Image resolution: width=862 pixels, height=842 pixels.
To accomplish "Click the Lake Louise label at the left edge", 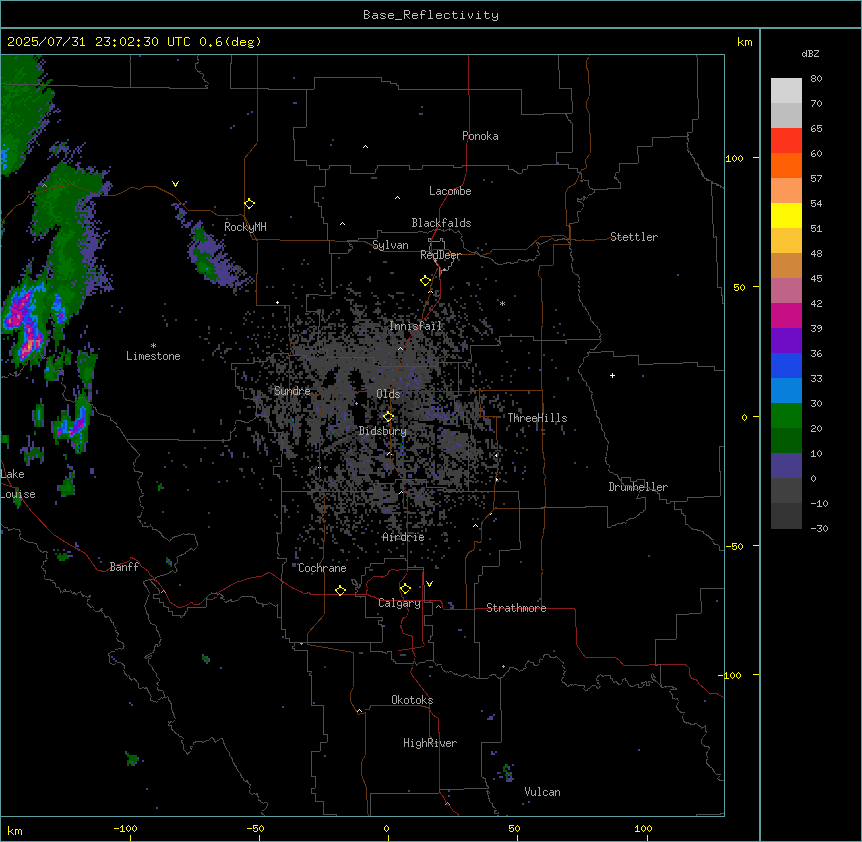I will coord(18,484).
